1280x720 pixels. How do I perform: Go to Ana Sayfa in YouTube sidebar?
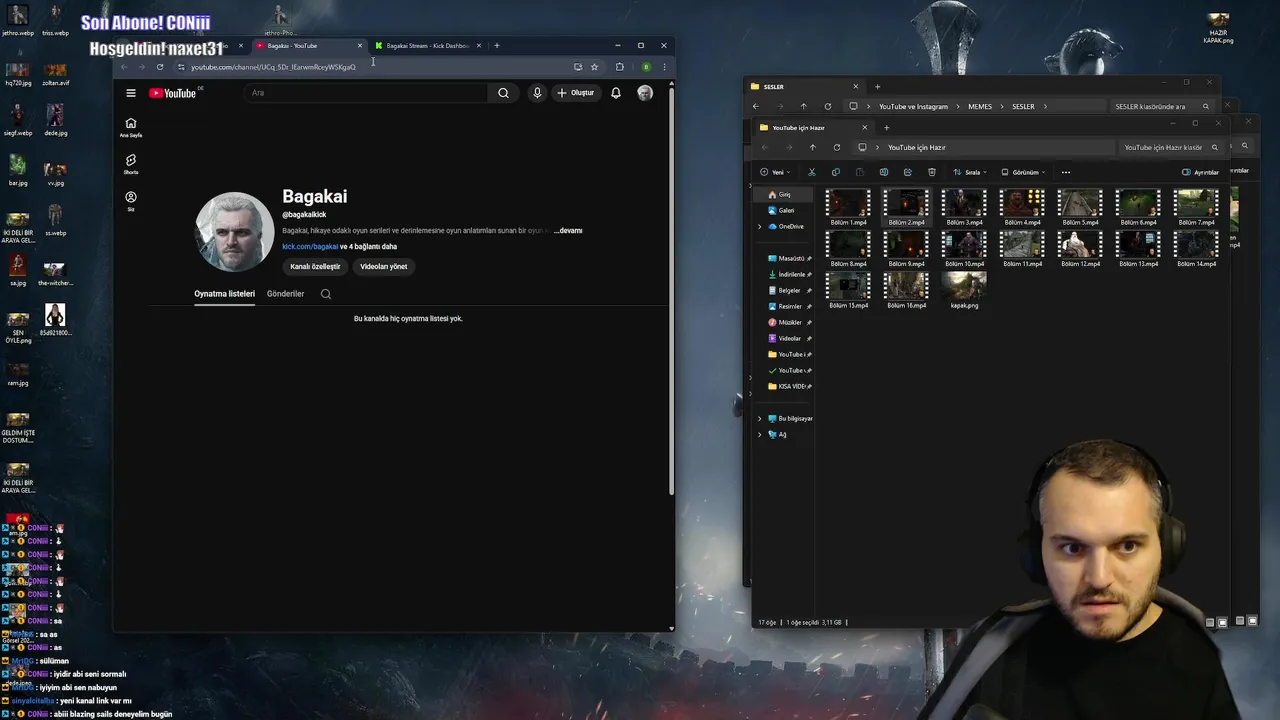(x=131, y=127)
